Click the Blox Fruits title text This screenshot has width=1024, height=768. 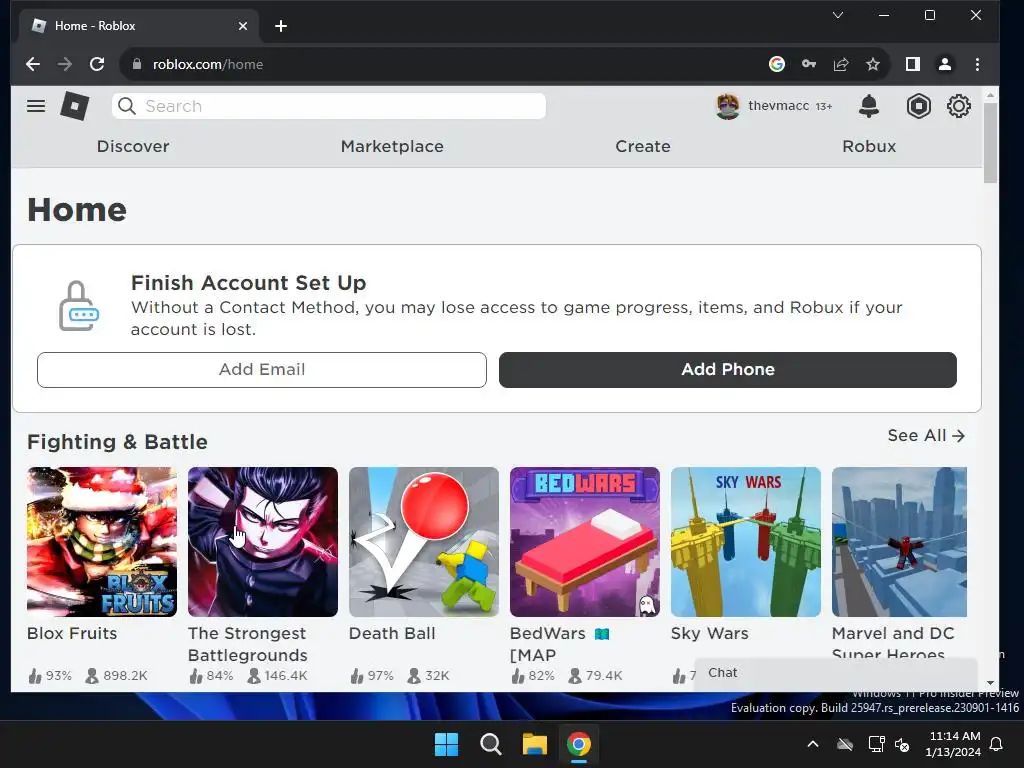72,633
